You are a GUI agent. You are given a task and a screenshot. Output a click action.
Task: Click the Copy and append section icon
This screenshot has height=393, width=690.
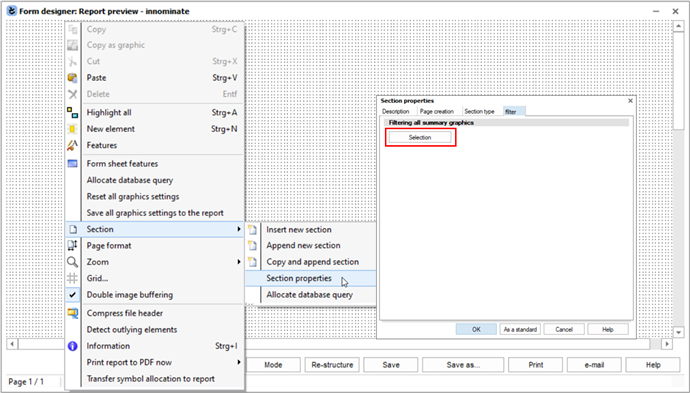[x=252, y=262]
